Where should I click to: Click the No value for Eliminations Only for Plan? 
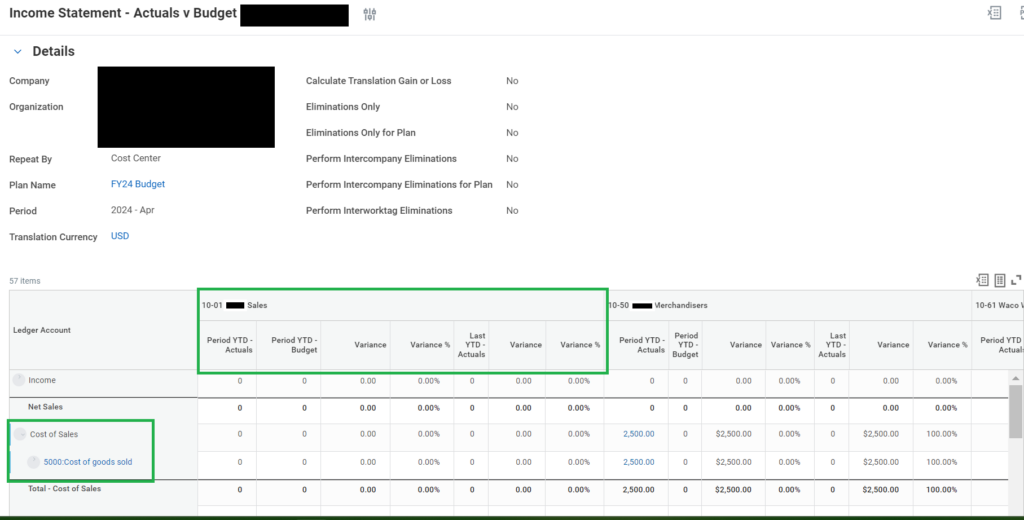(x=512, y=133)
